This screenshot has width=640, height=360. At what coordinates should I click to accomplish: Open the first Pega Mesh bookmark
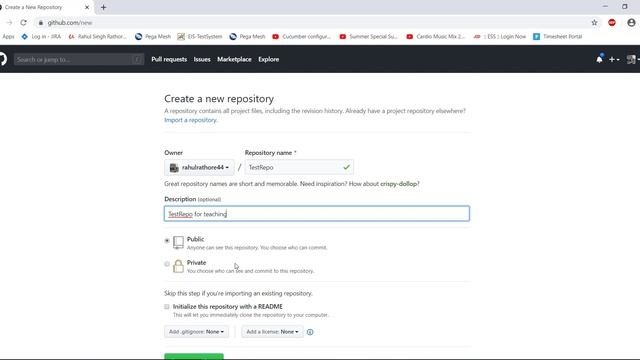(153, 36)
